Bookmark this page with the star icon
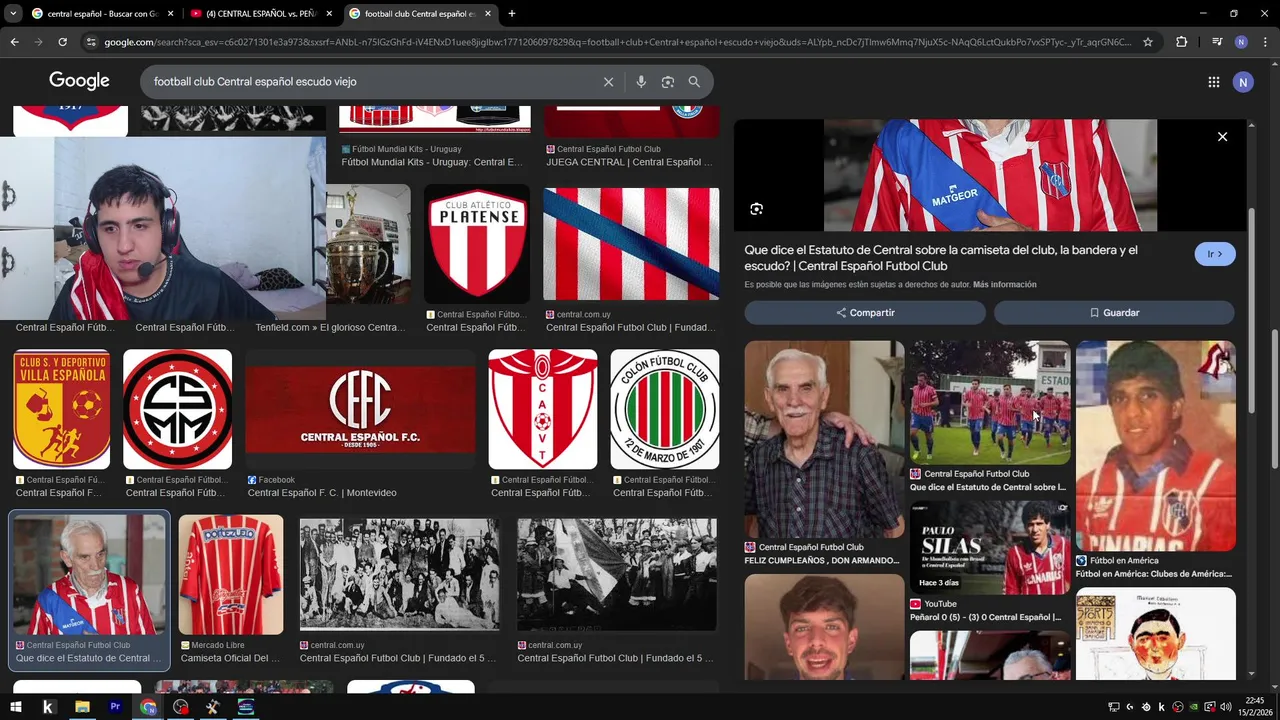This screenshot has height=720, width=1280. (1148, 42)
